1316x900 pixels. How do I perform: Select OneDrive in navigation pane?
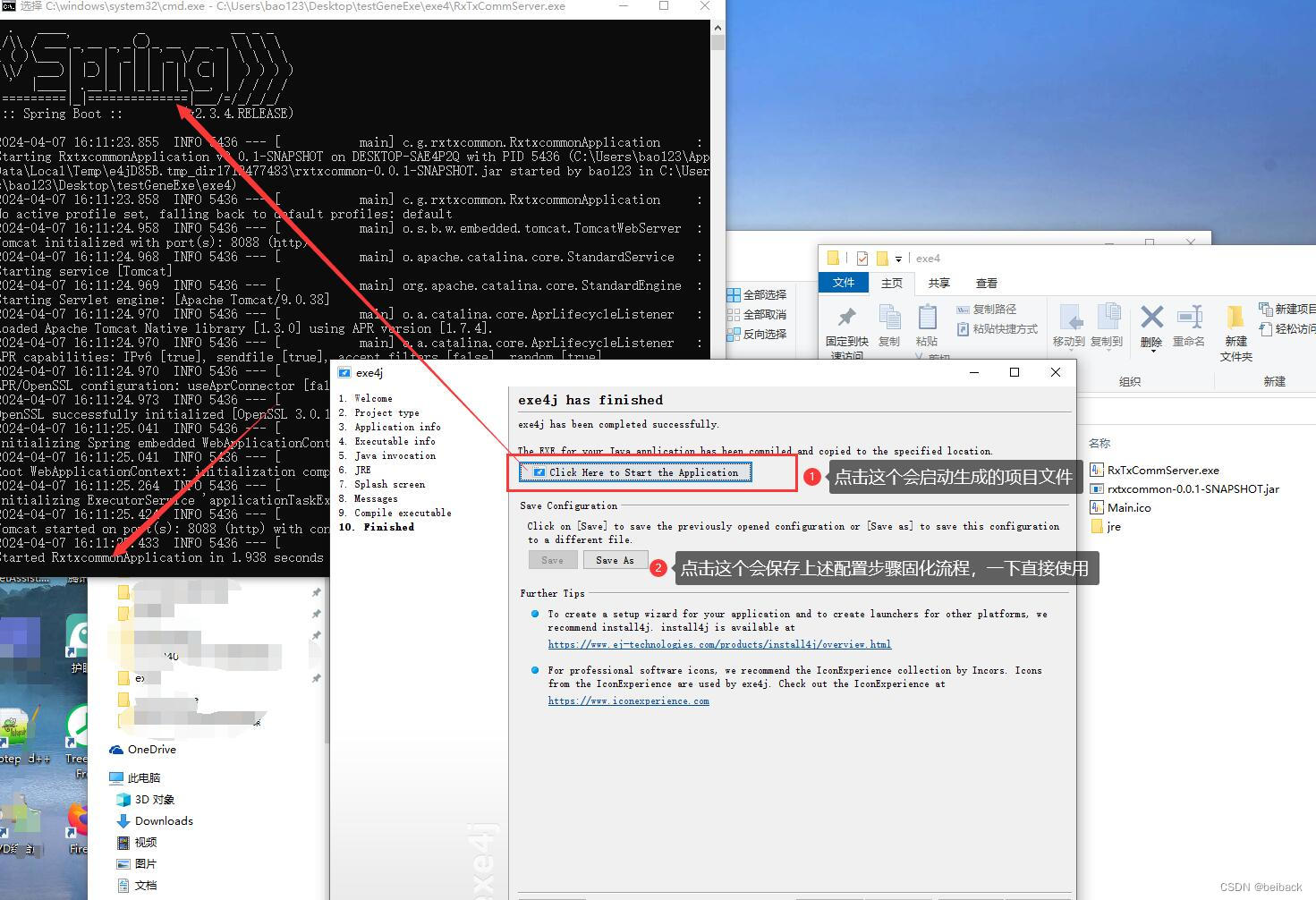click(143, 750)
